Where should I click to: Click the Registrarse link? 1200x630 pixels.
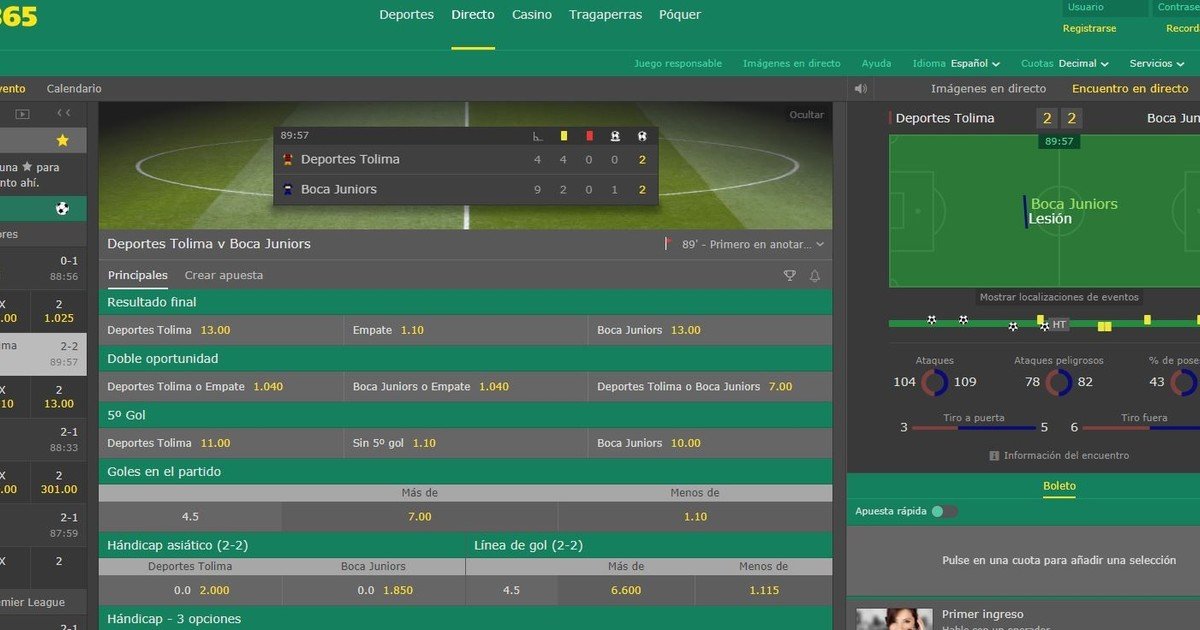1089,29
